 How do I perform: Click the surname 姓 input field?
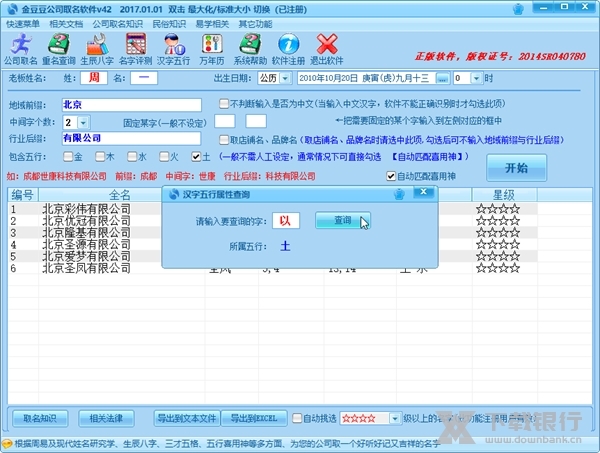(94, 78)
